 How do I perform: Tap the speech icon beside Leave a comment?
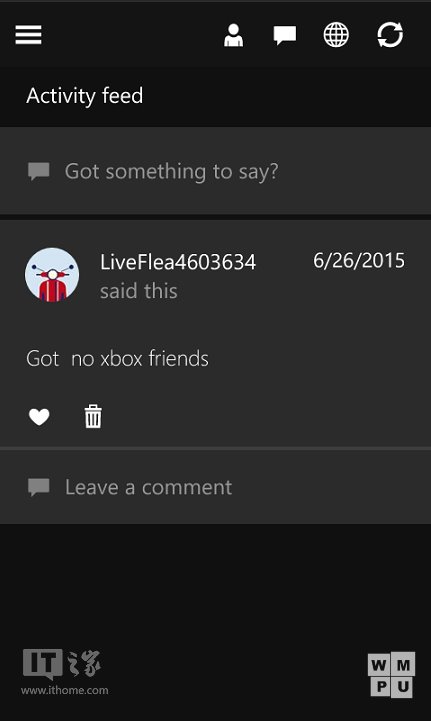point(39,487)
